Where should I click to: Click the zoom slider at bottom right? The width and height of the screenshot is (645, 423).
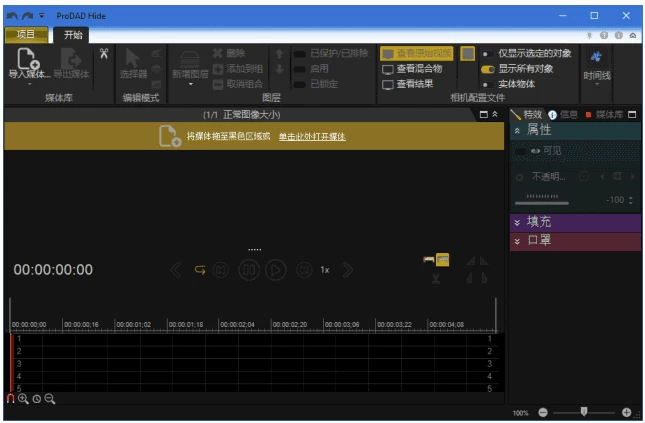[583, 412]
